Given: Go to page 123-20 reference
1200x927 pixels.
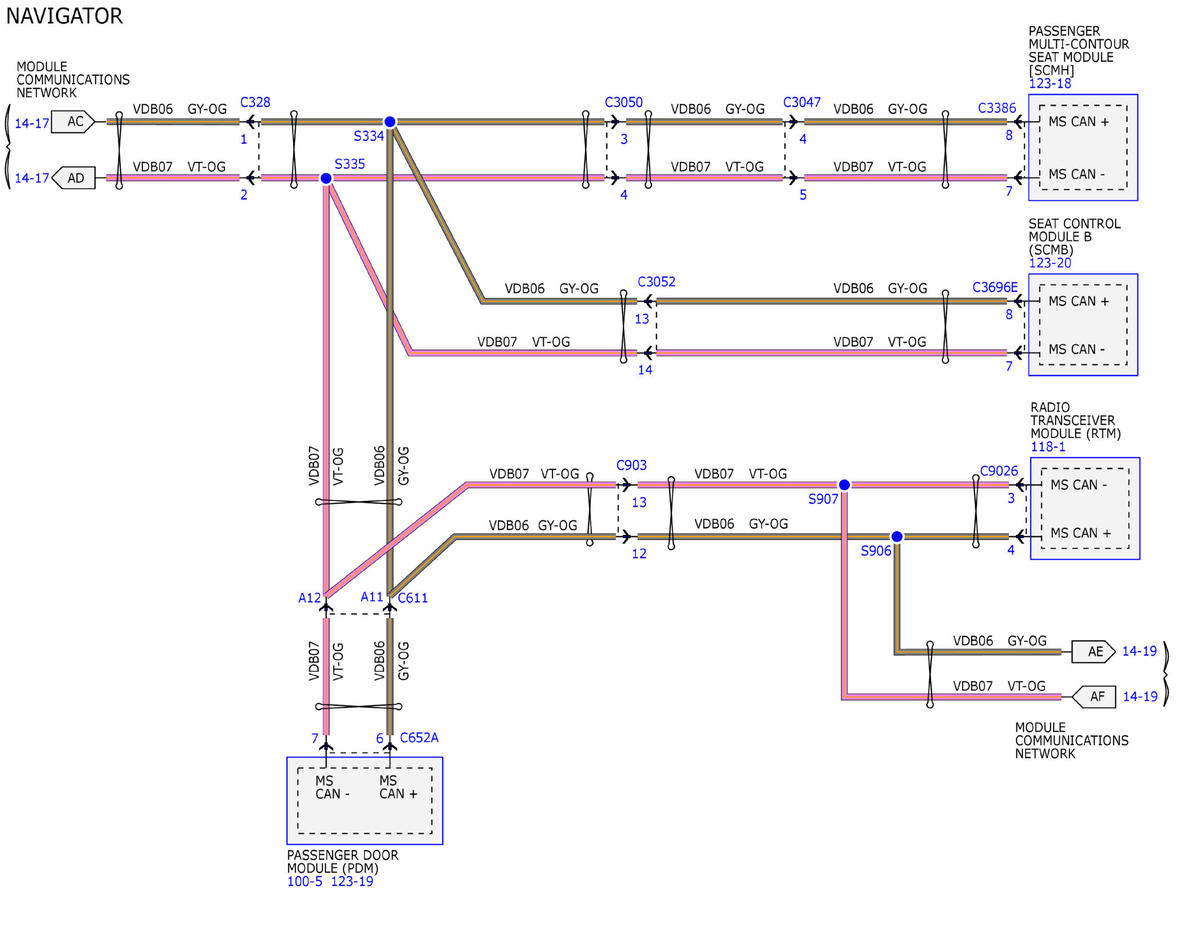Looking at the screenshot, I should tap(1050, 263).
